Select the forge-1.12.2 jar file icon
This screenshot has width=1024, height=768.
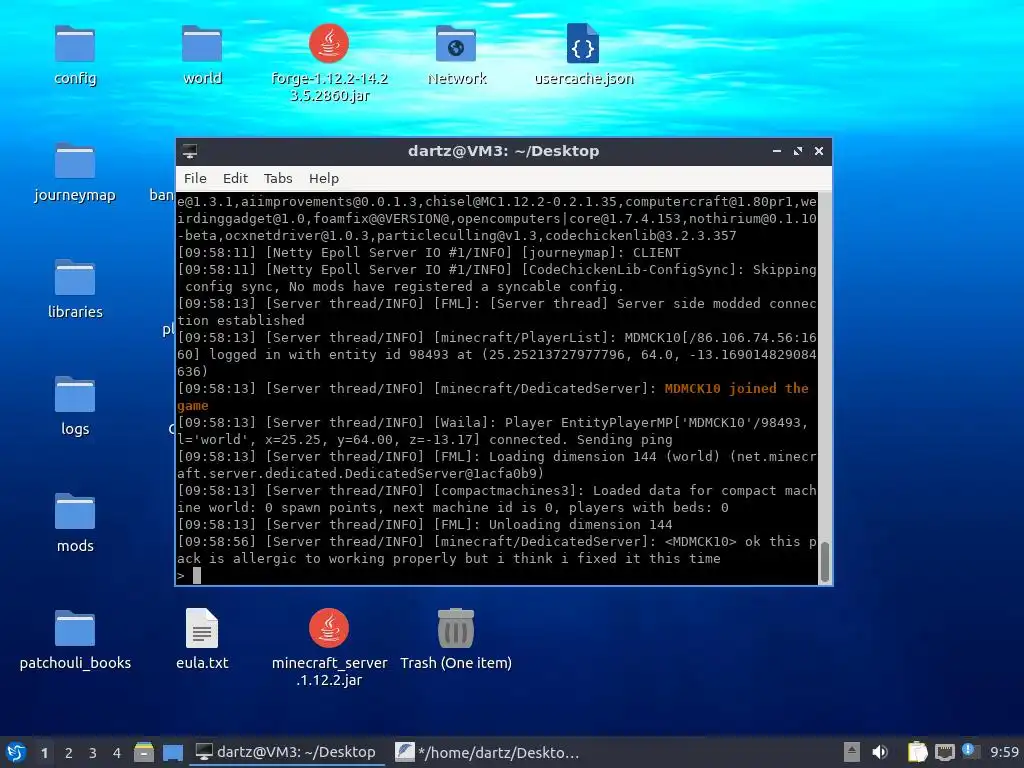coord(328,44)
